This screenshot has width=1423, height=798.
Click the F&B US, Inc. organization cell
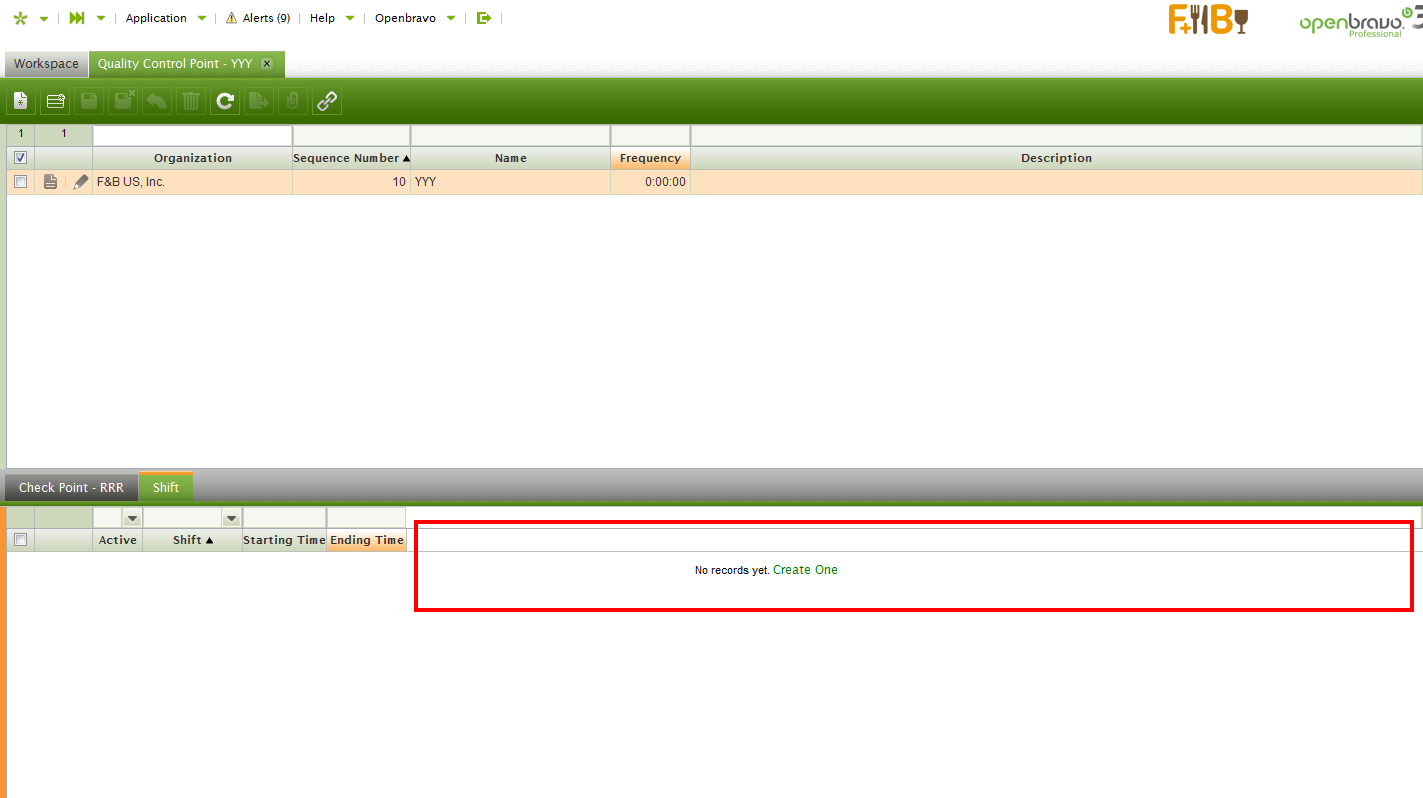click(193, 182)
